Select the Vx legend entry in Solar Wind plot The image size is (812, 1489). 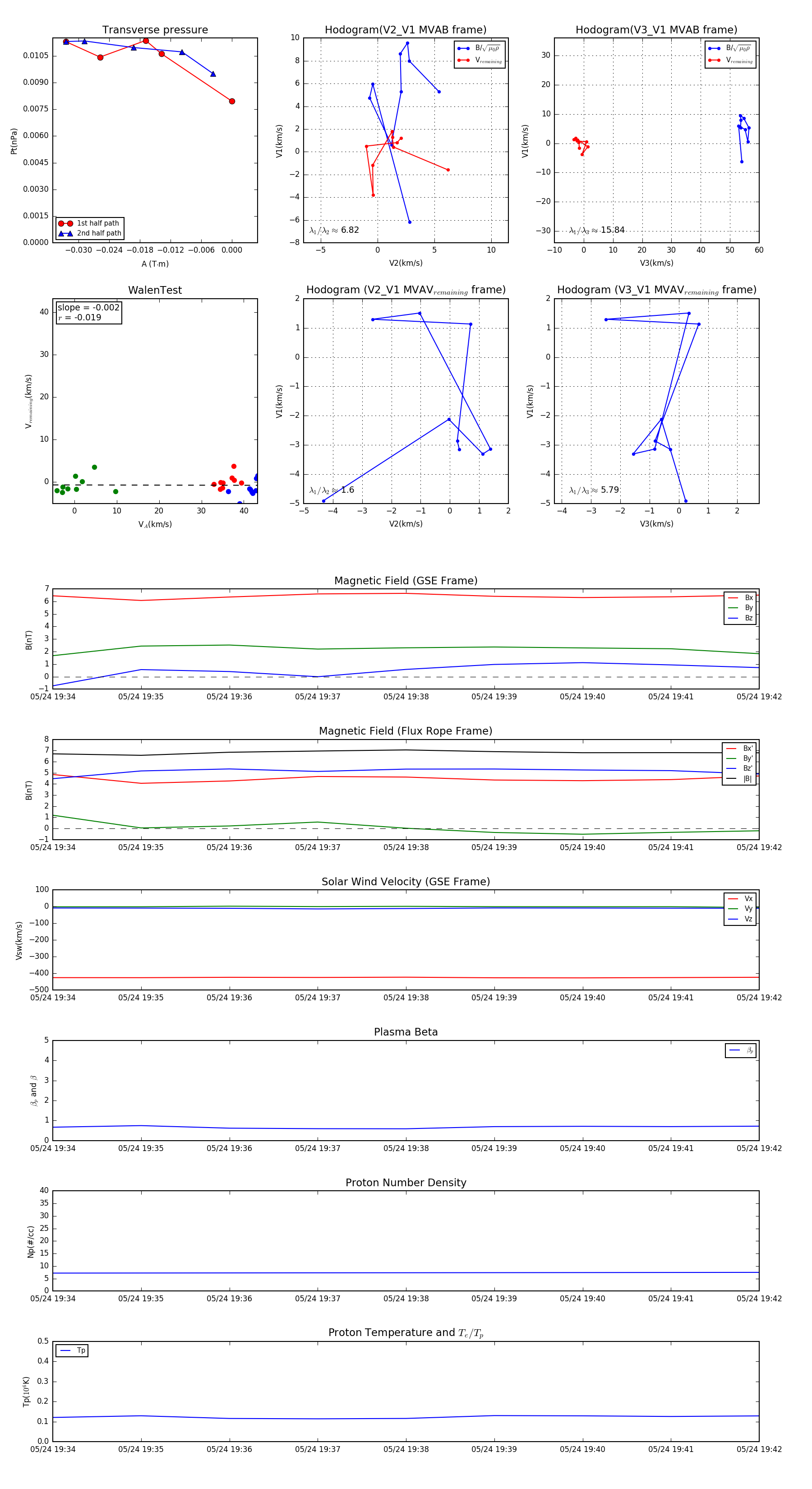point(740,899)
